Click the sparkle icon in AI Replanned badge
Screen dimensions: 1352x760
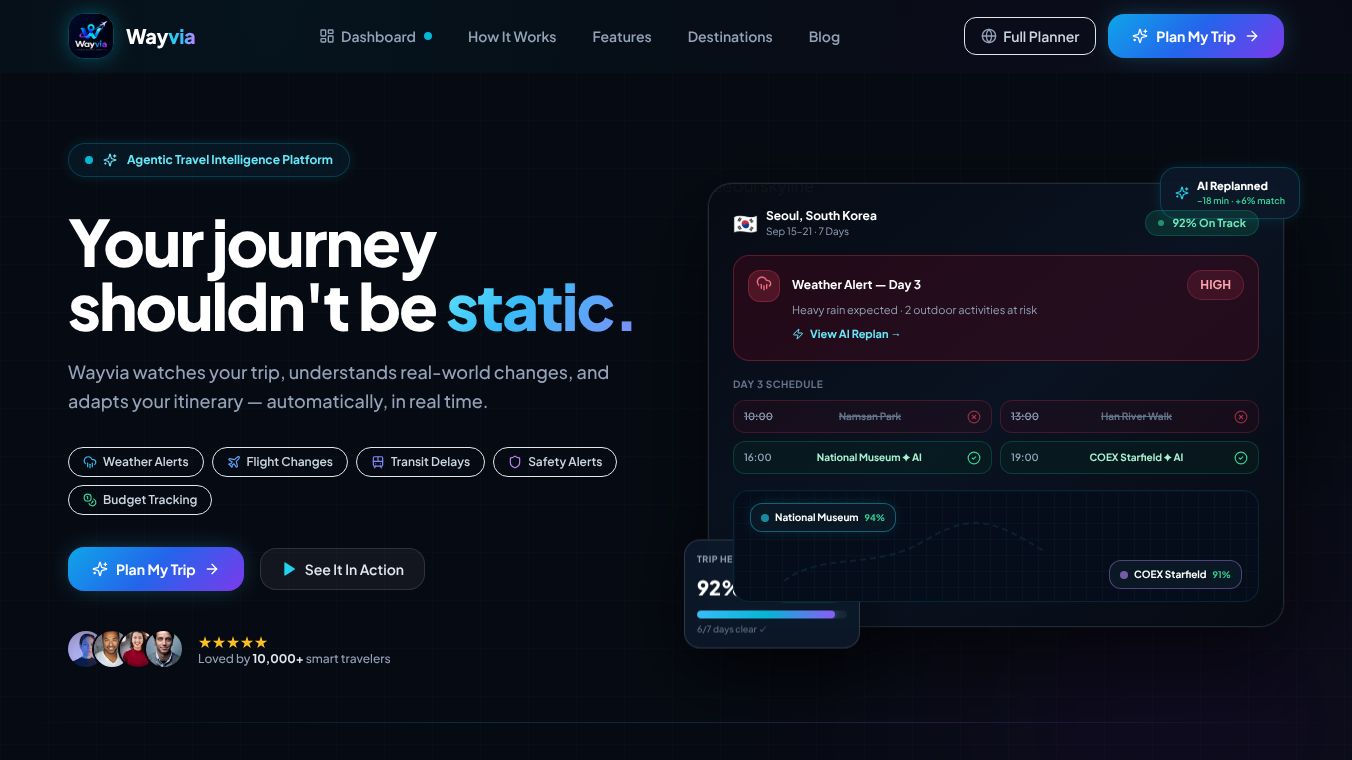(x=1182, y=192)
